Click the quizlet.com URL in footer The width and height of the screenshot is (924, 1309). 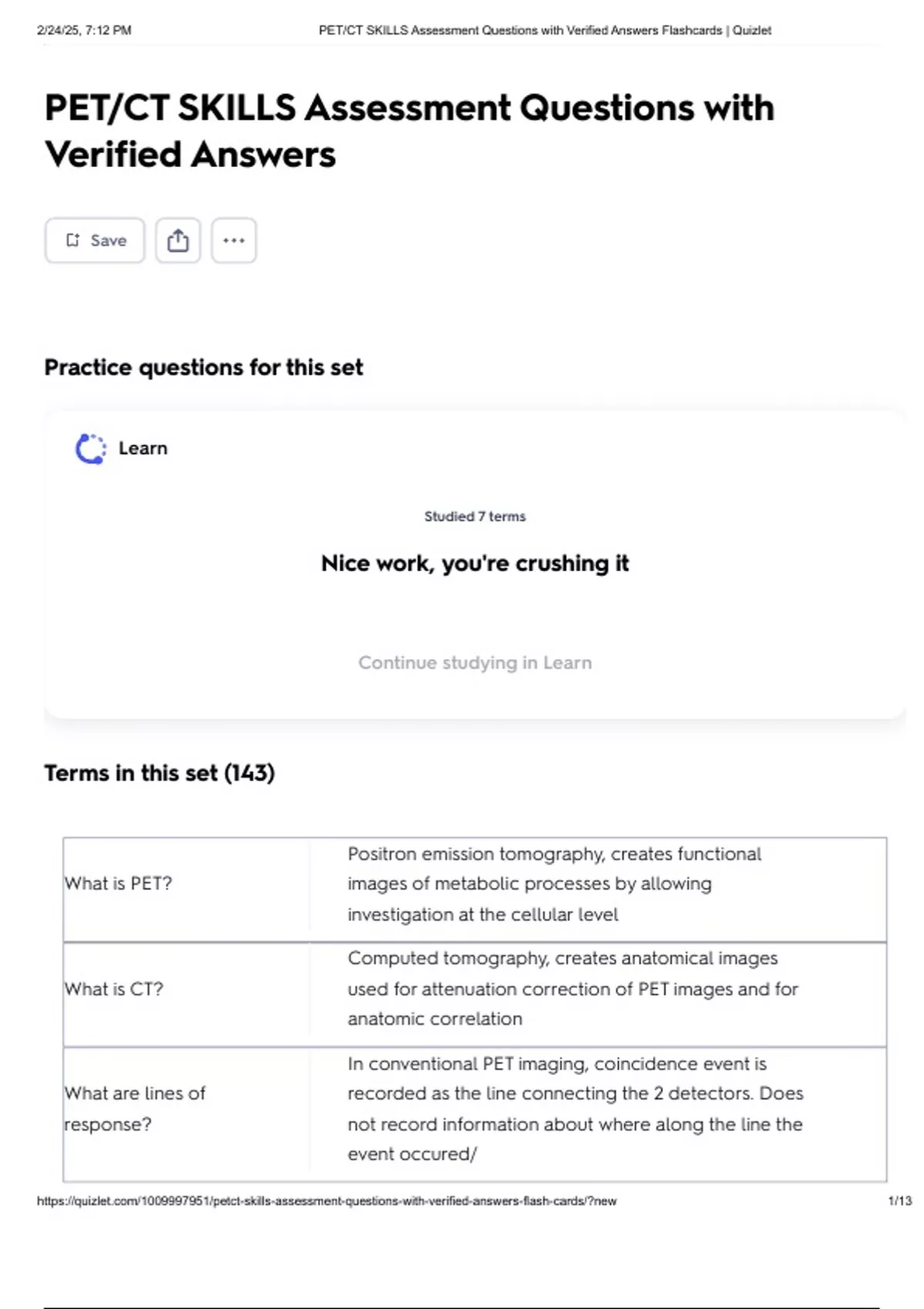click(x=326, y=1201)
